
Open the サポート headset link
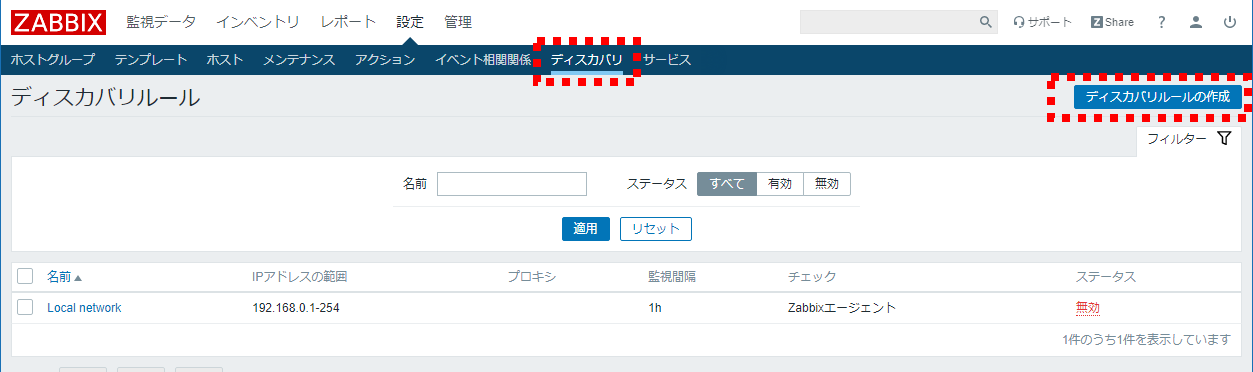click(x=1042, y=22)
